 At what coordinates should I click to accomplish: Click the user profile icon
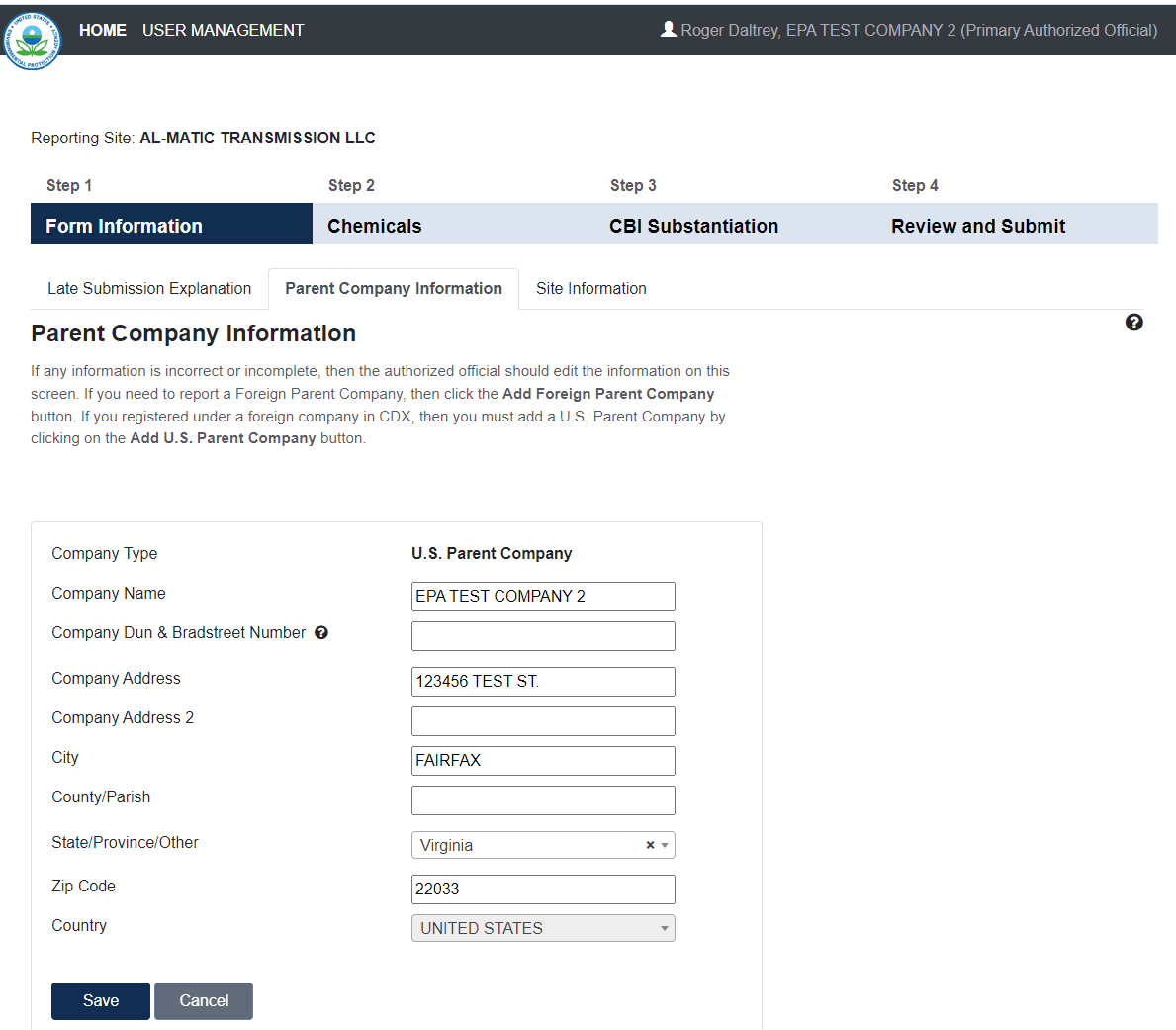click(x=669, y=30)
